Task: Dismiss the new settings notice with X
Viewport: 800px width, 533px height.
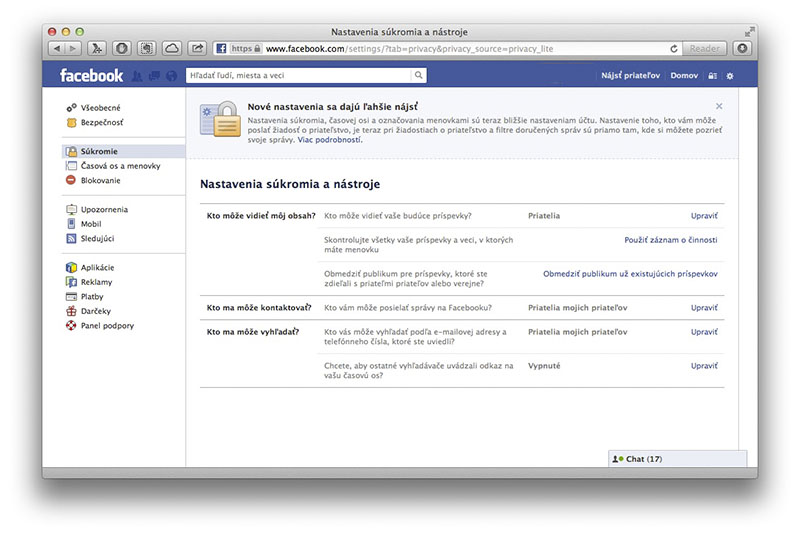Action: click(719, 106)
